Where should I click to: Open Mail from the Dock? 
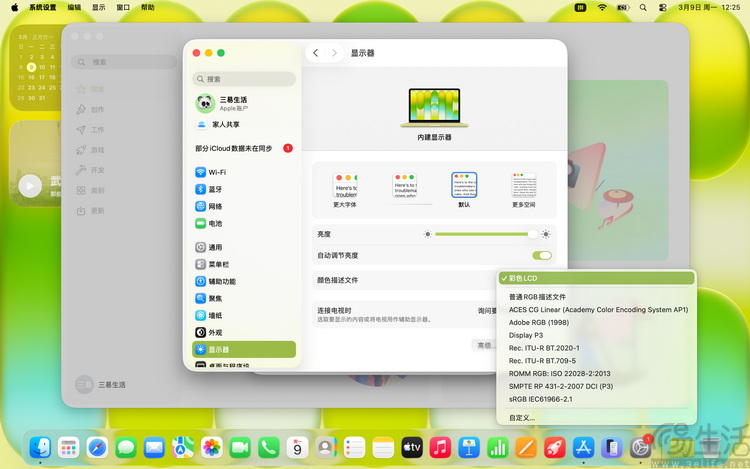pos(154,448)
